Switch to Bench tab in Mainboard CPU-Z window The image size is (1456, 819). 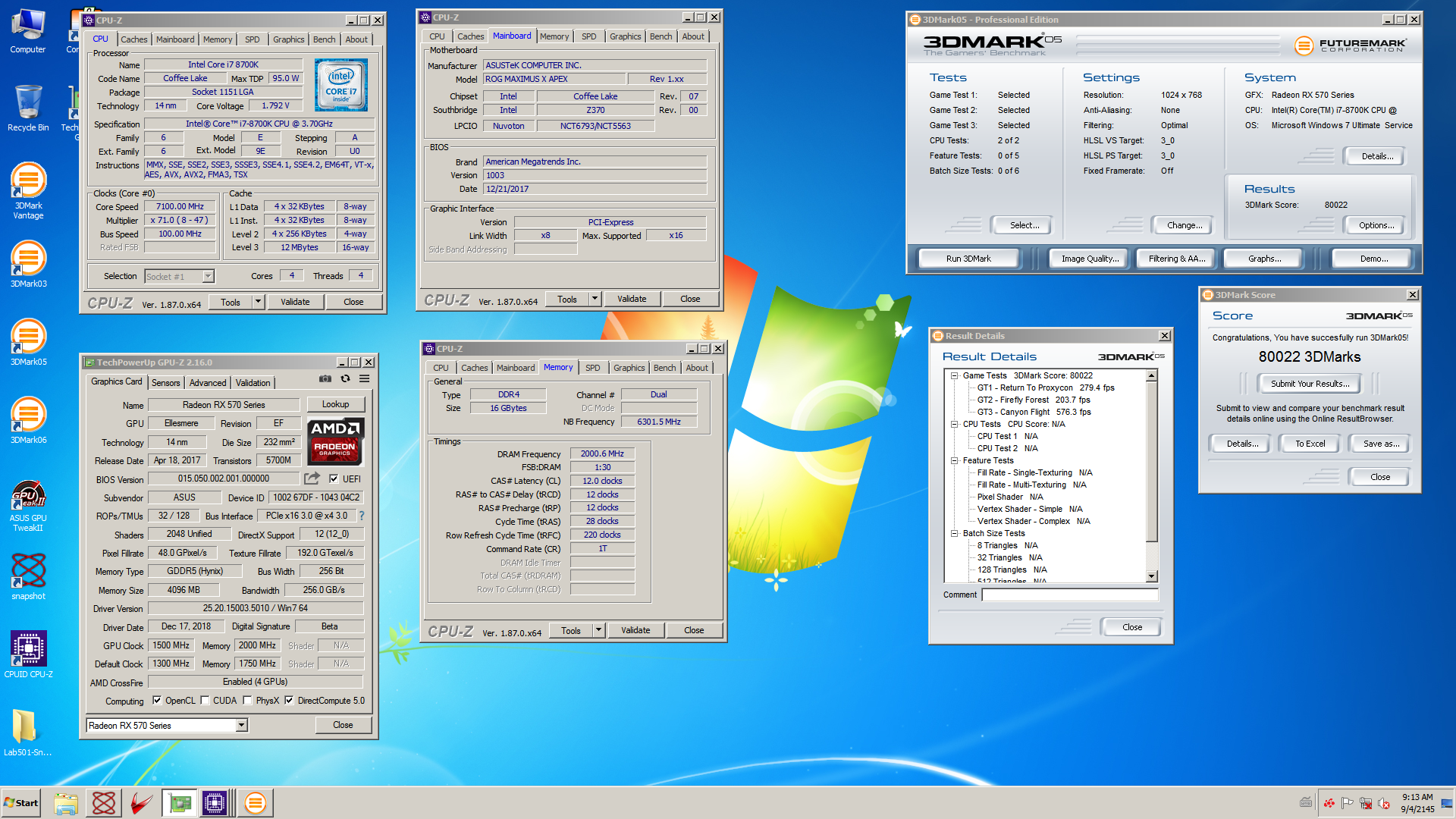pos(661,36)
